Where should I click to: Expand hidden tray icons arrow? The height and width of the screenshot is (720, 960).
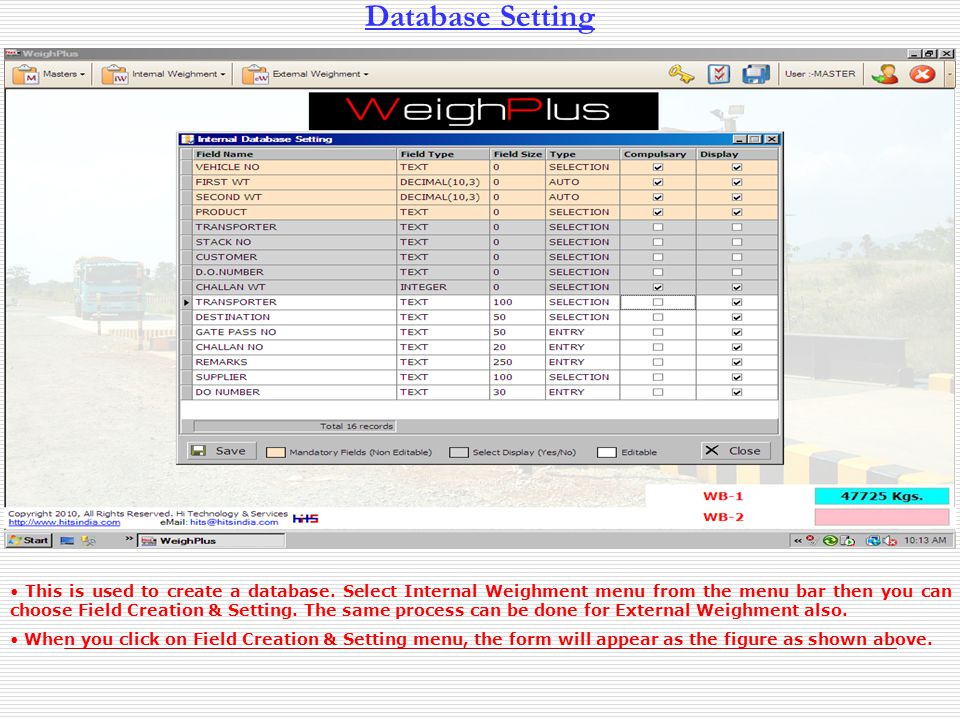[797, 541]
